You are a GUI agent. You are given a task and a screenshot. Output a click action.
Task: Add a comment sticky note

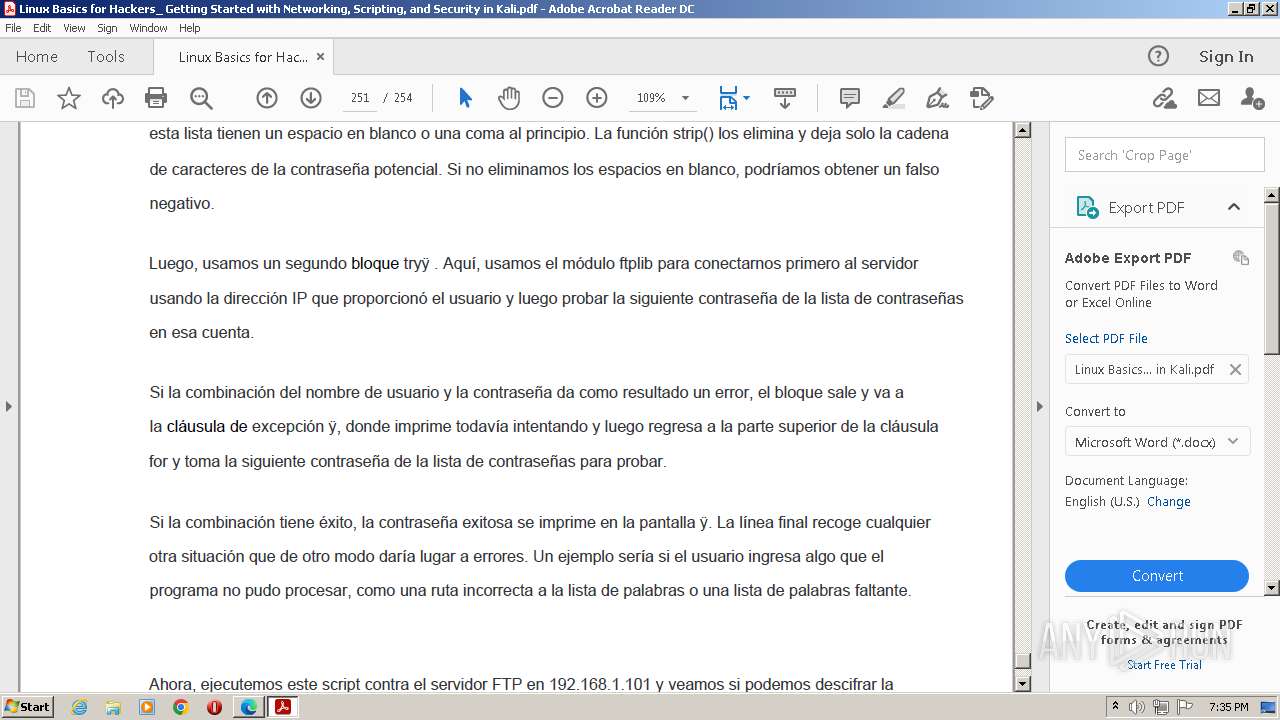pos(850,98)
